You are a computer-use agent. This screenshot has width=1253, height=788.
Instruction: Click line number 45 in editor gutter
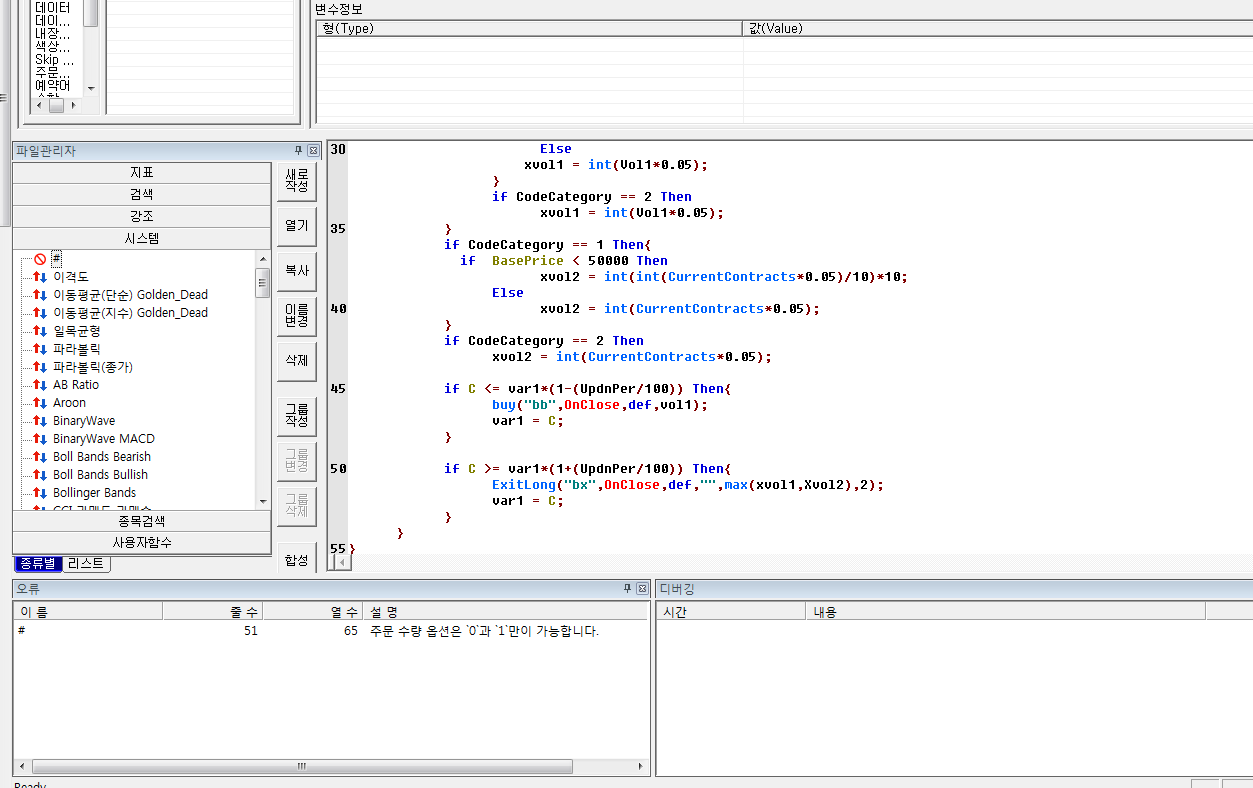(338, 389)
